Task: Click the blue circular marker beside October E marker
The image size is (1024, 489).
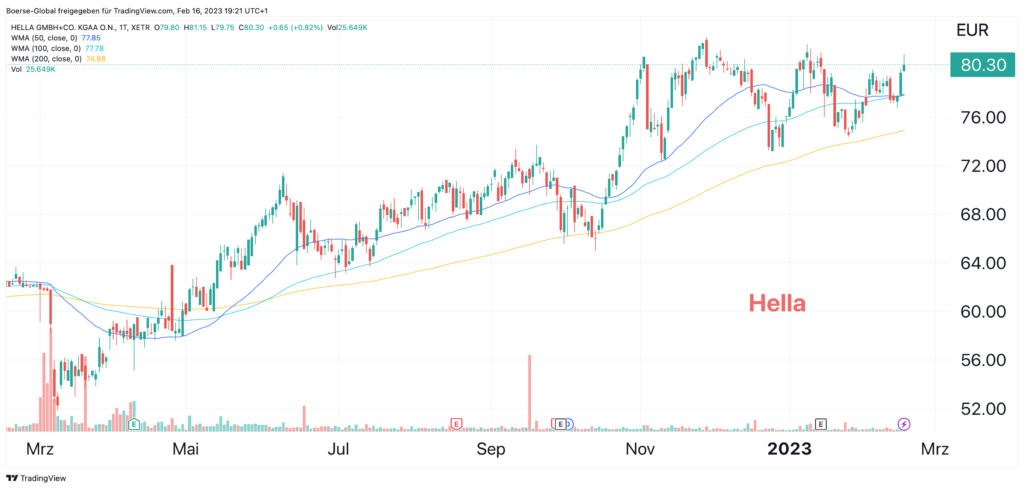Action: (568, 424)
